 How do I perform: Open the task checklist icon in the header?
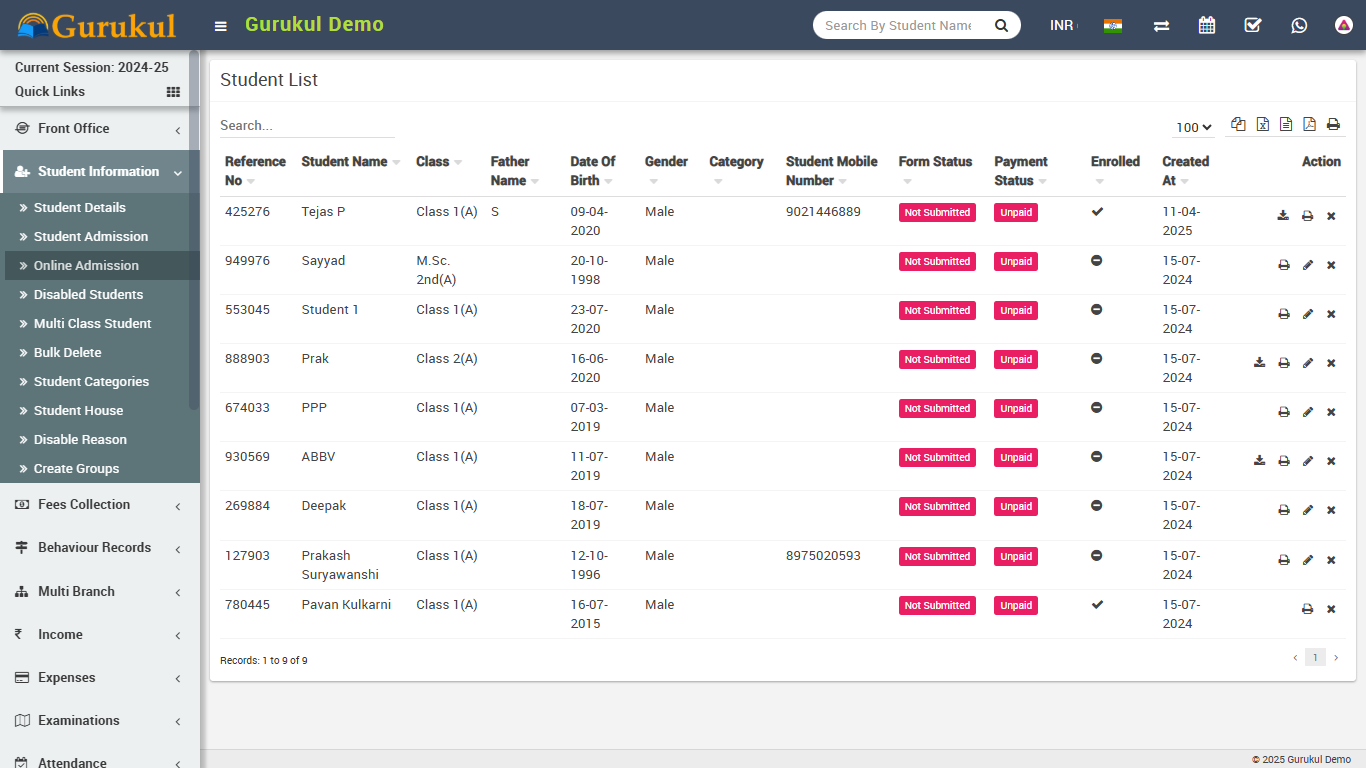(x=1253, y=25)
